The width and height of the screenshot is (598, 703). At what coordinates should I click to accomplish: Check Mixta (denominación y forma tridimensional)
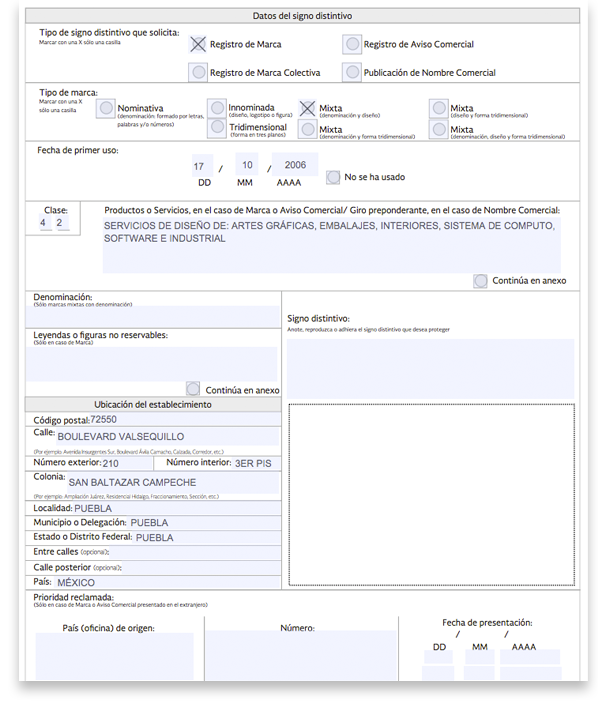click(x=308, y=129)
